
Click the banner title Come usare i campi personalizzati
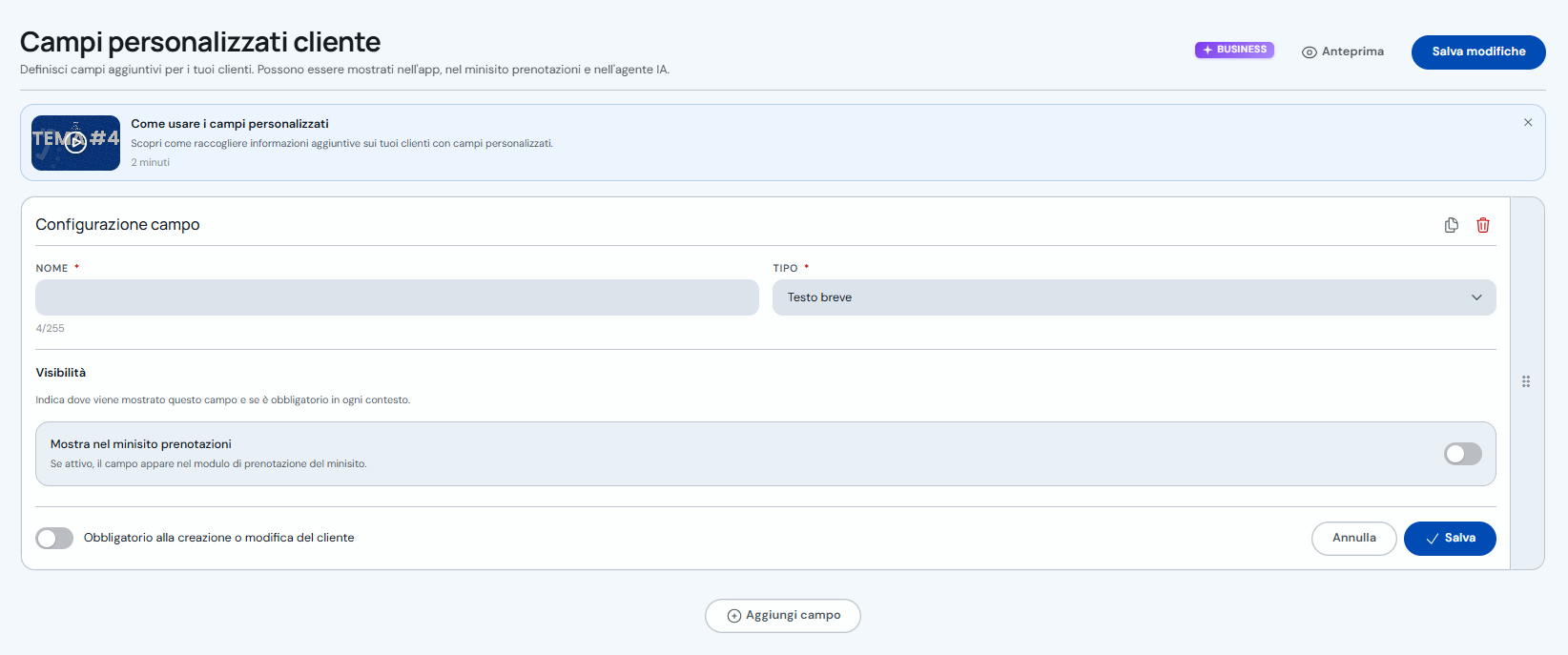(x=230, y=124)
